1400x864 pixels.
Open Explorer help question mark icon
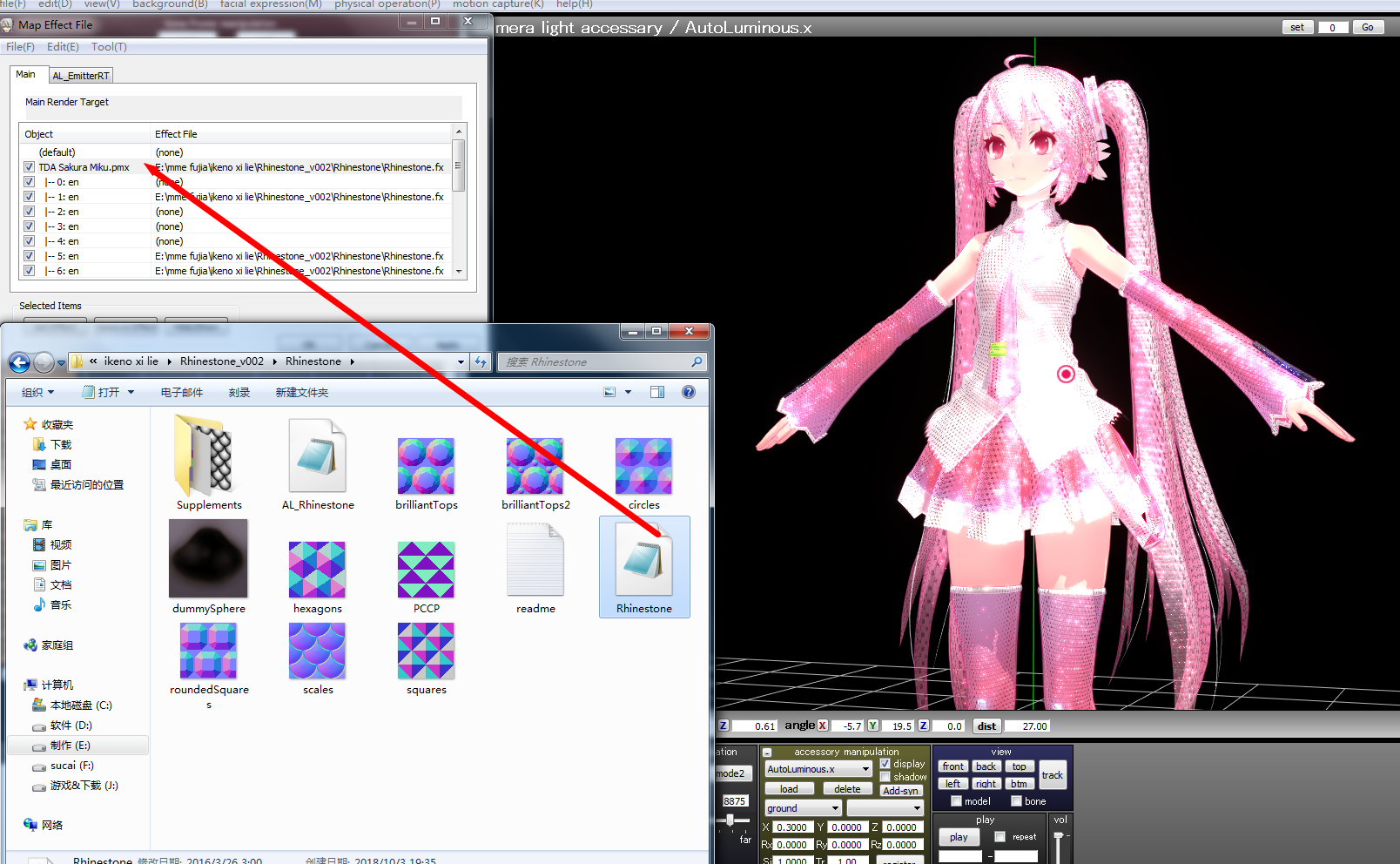(x=689, y=392)
